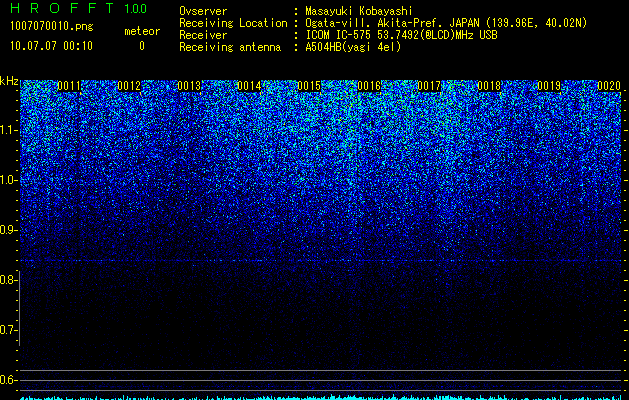This screenshot has height=400, width=629.
Task: Click the 1.1 frequency axis label
Action: (x=8, y=130)
